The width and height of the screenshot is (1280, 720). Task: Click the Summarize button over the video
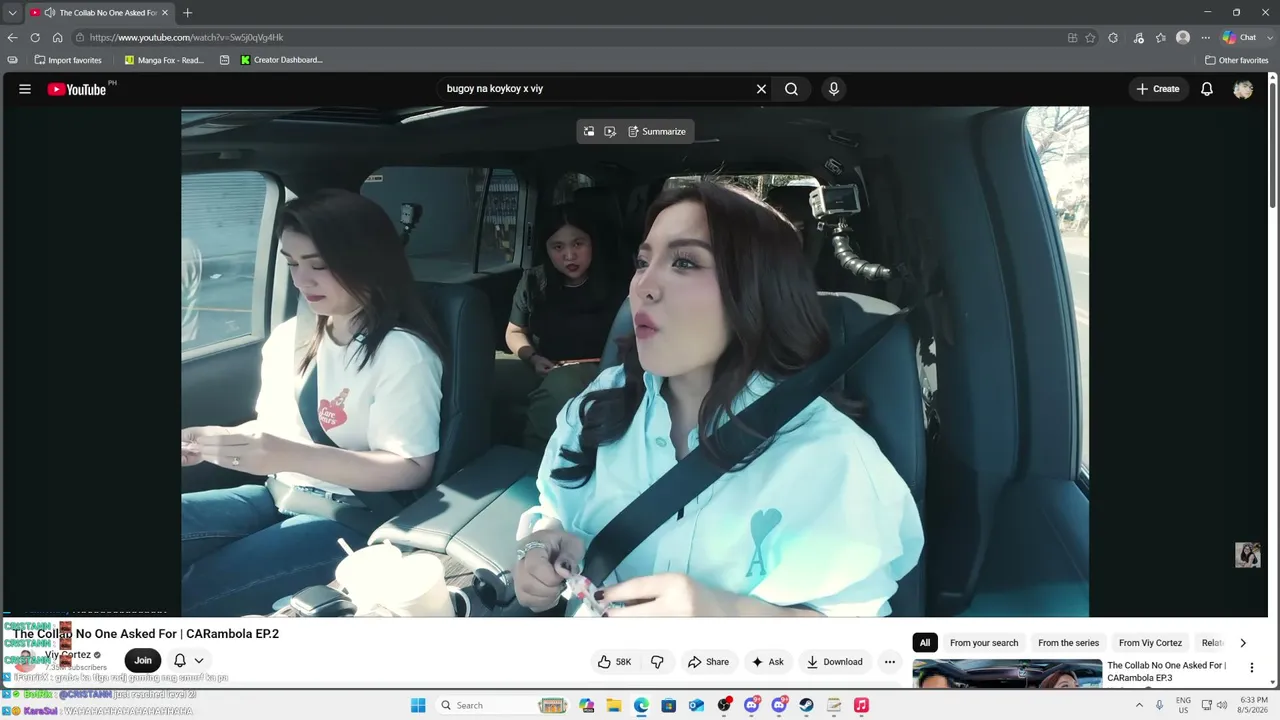[x=657, y=132]
